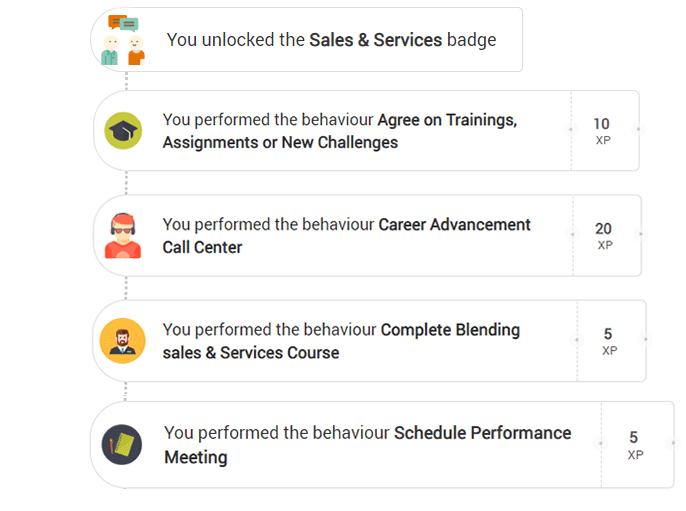Click Schedule Performance Meeting behaviour title
The width and height of the screenshot is (686, 511).
tap(482, 433)
